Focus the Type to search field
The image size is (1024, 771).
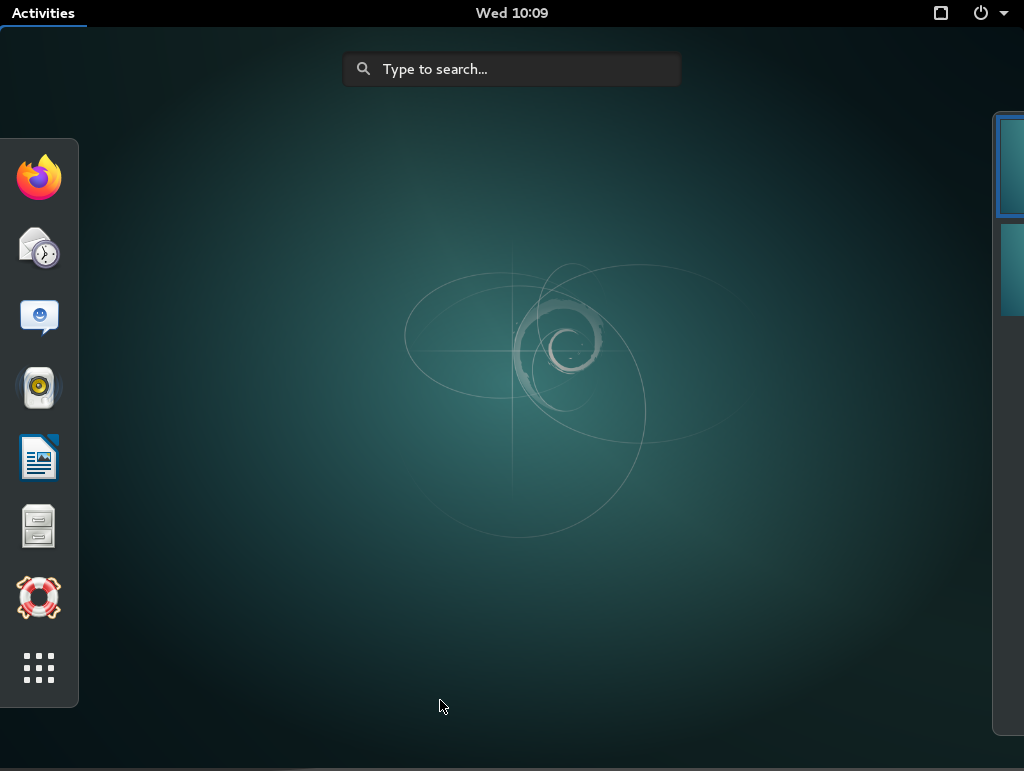[x=512, y=69]
